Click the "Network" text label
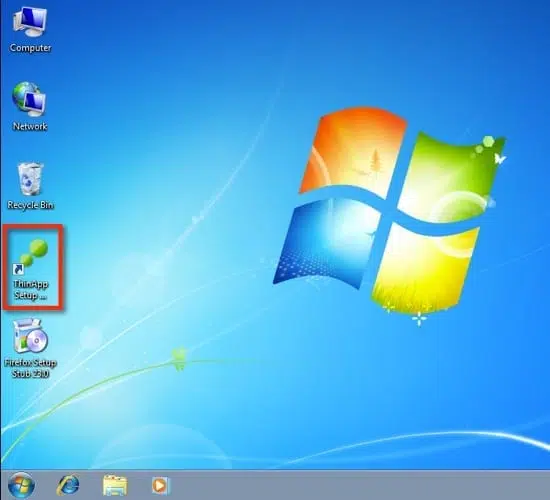This screenshot has height=500, width=550. click(x=30, y=126)
